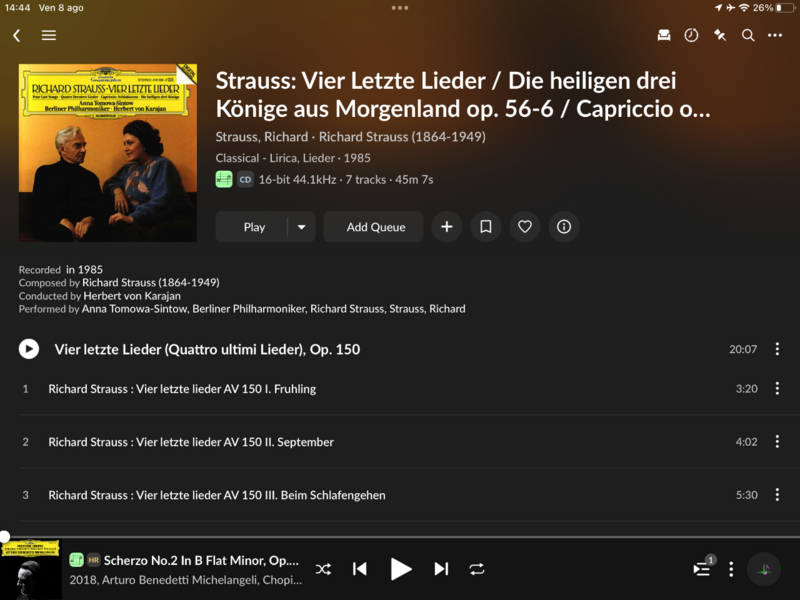The height and width of the screenshot is (600, 800).
Task: Toggle repeat mode in the player bar
Action: pos(477,569)
